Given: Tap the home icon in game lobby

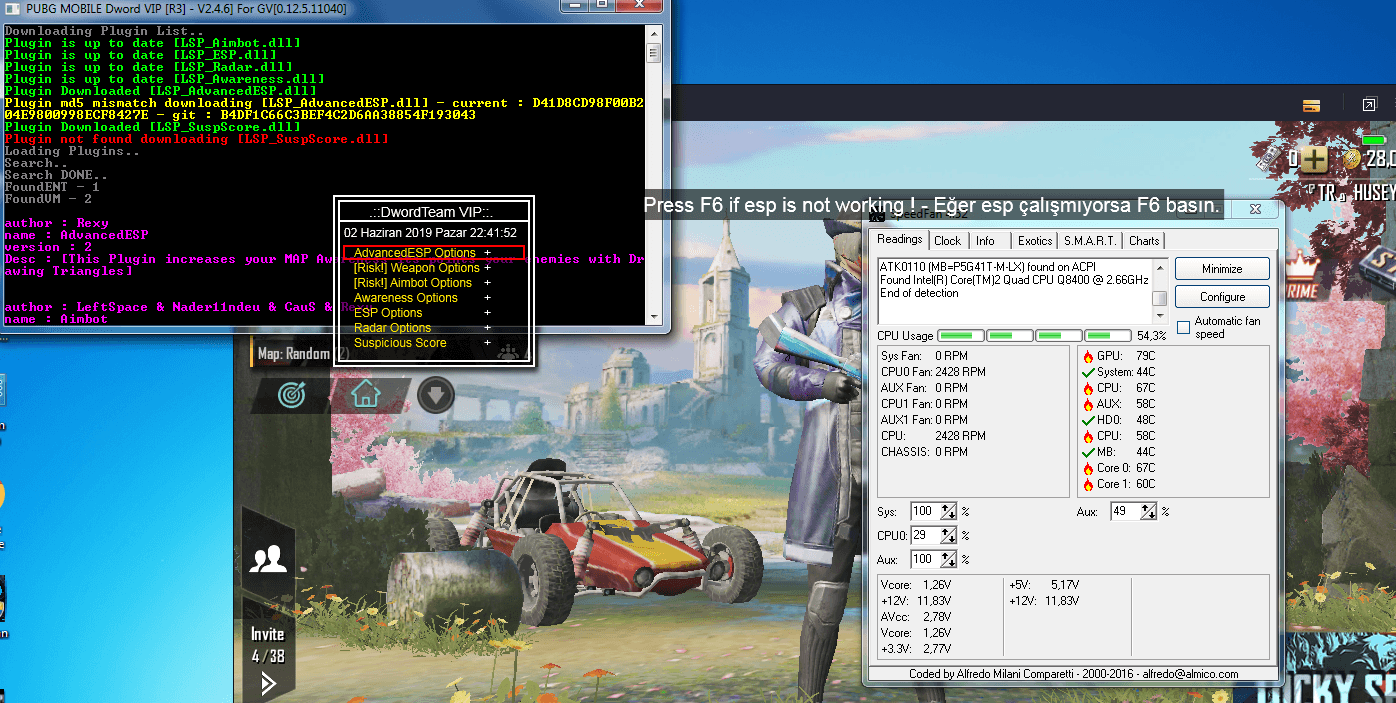Looking at the screenshot, I should click(x=366, y=395).
